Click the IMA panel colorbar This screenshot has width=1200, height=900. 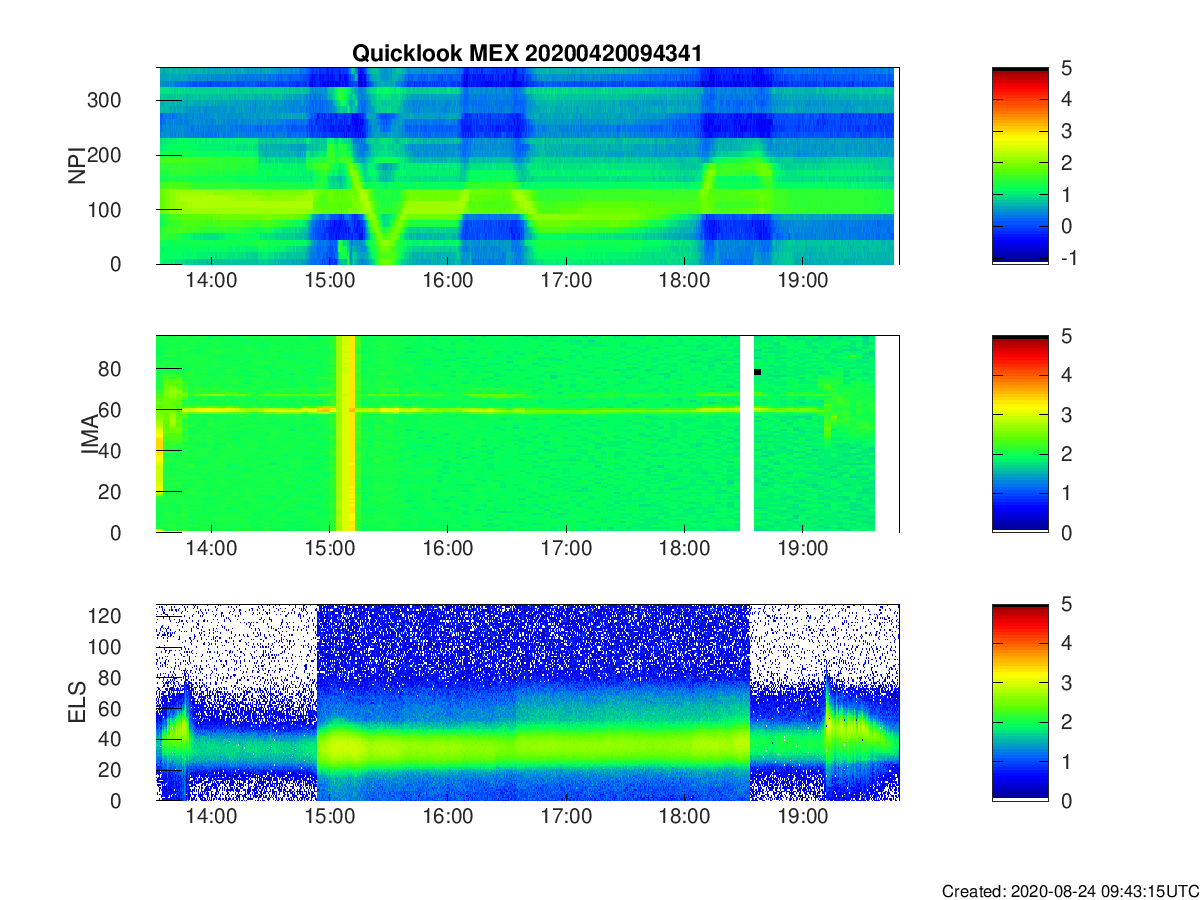point(1020,434)
